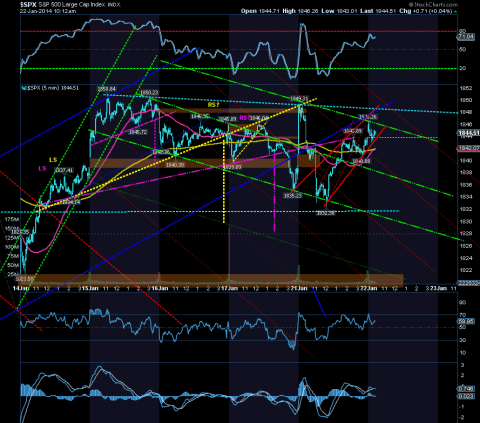Click the 20 level on top indicator
The height and width of the screenshot is (423, 480).
pos(463,68)
